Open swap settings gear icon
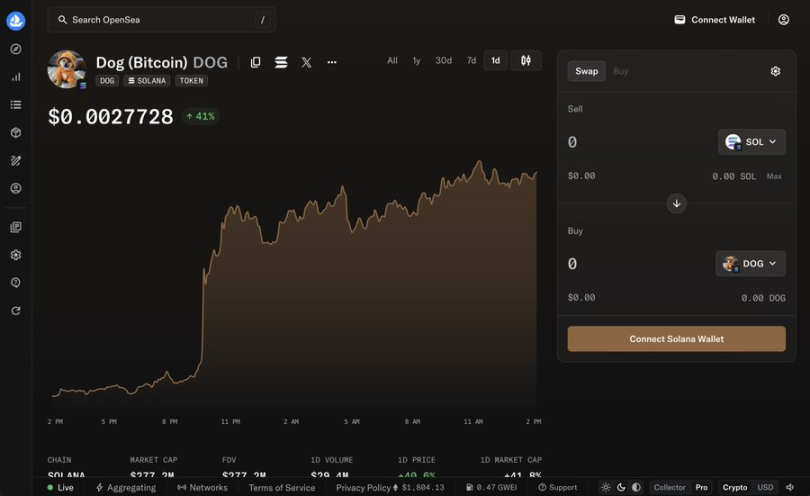This screenshot has width=810, height=496. pyautogui.click(x=775, y=71)
